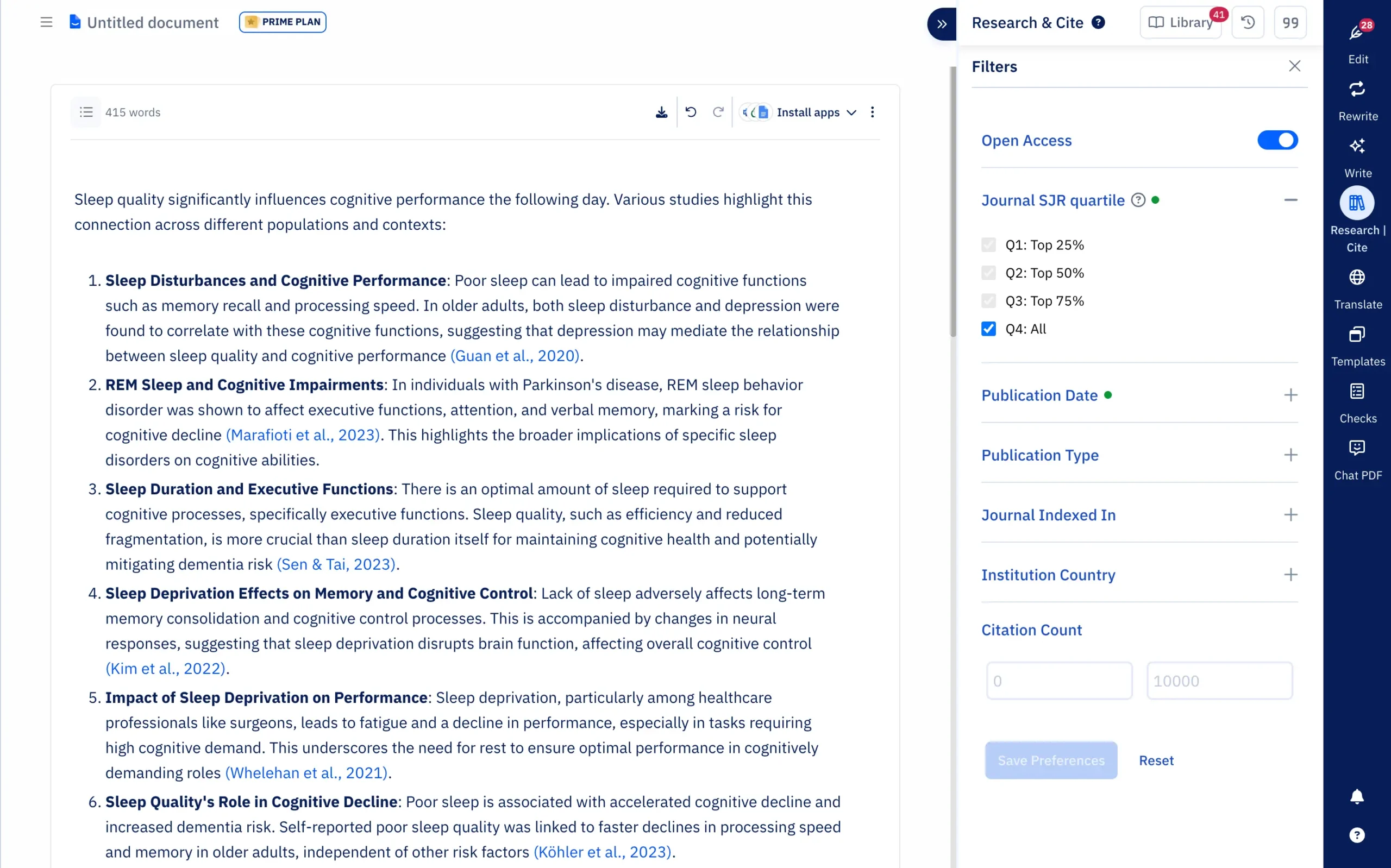
Task: Download the document
Action: (x=661, y=112)
